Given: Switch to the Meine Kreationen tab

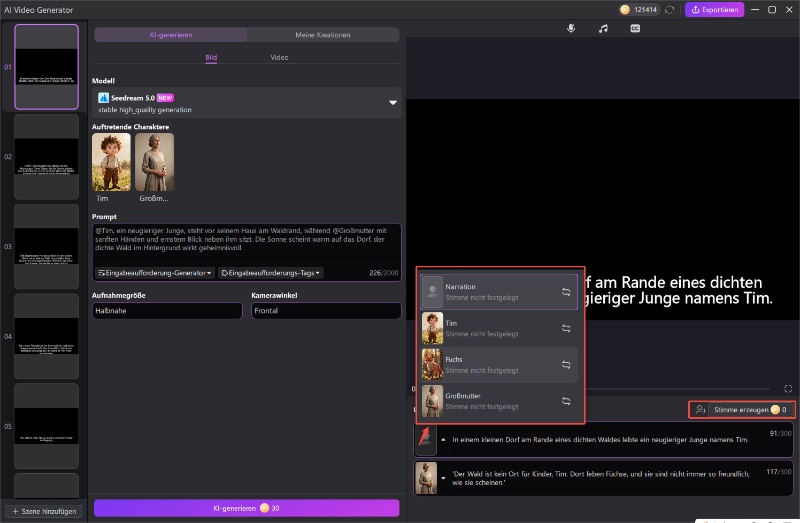Looking at the screenshot, I should pos(323,35).
